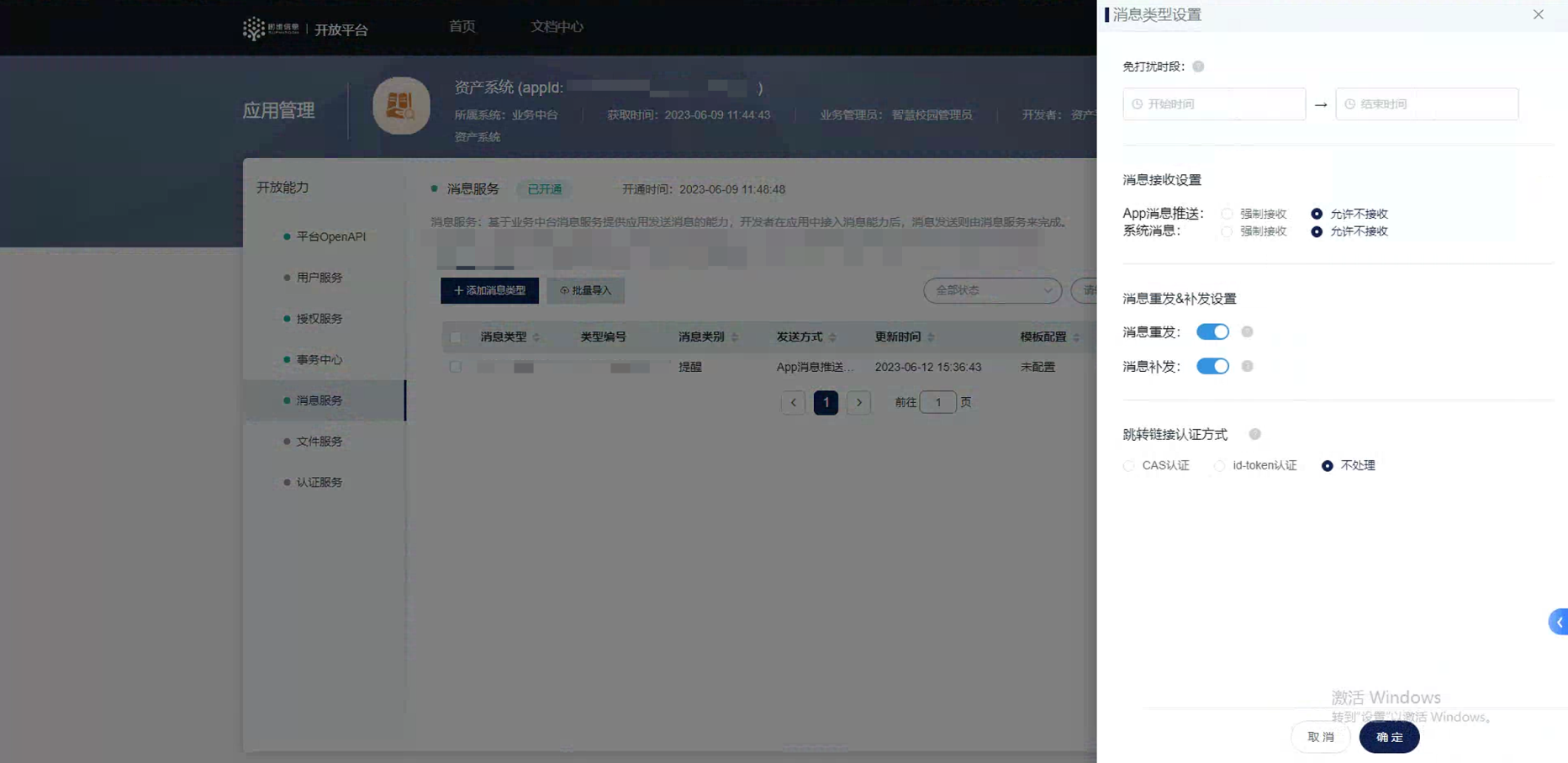Click the 批量导入 button
1568x763 pixels.
tap(585, 290)
